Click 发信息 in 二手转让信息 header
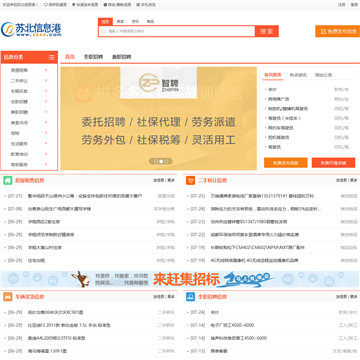The width and height of the screenshot is (360, 360). click(x=341, y=180)
